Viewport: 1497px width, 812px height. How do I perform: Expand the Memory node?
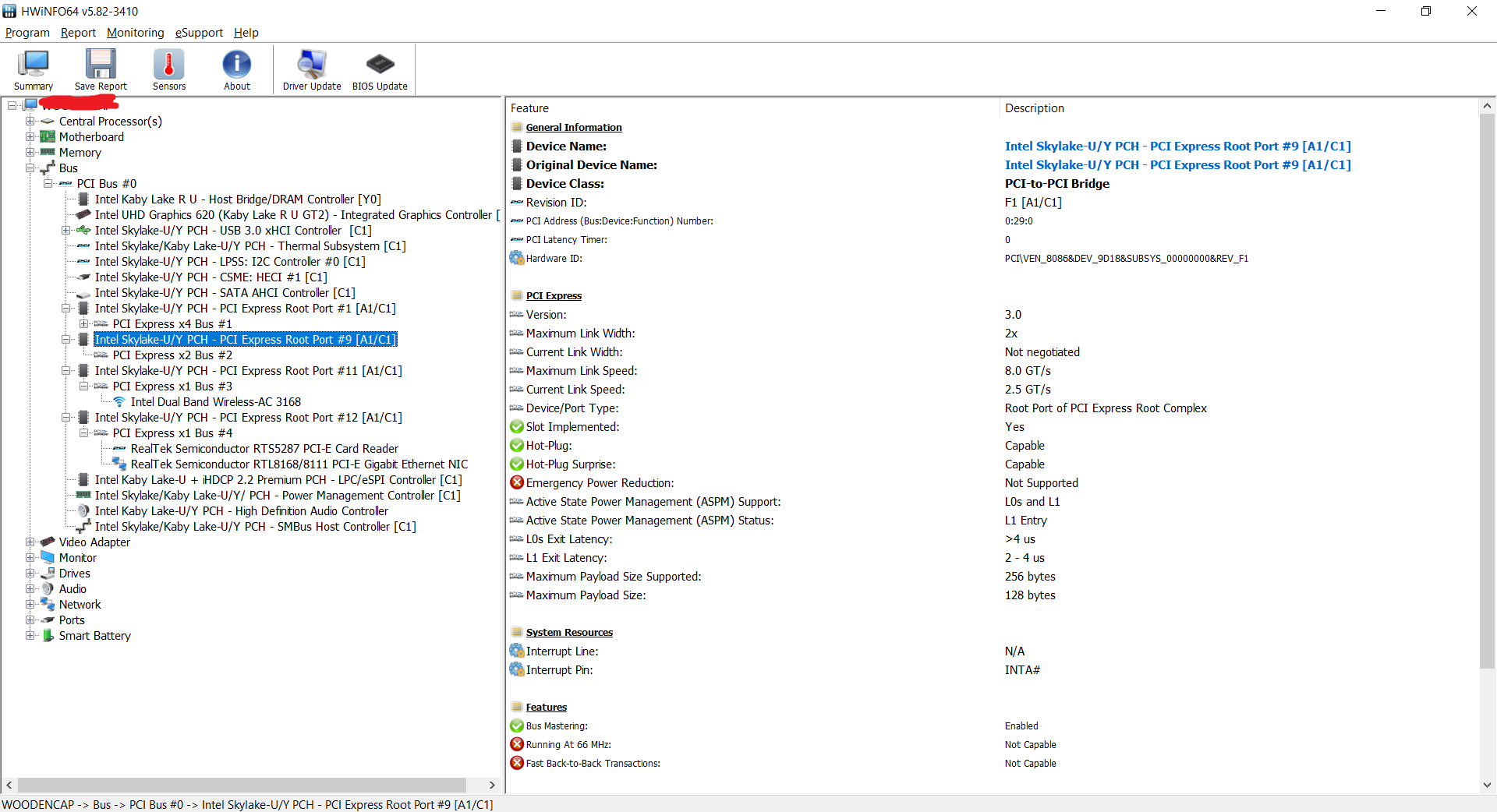pos(30,153)
